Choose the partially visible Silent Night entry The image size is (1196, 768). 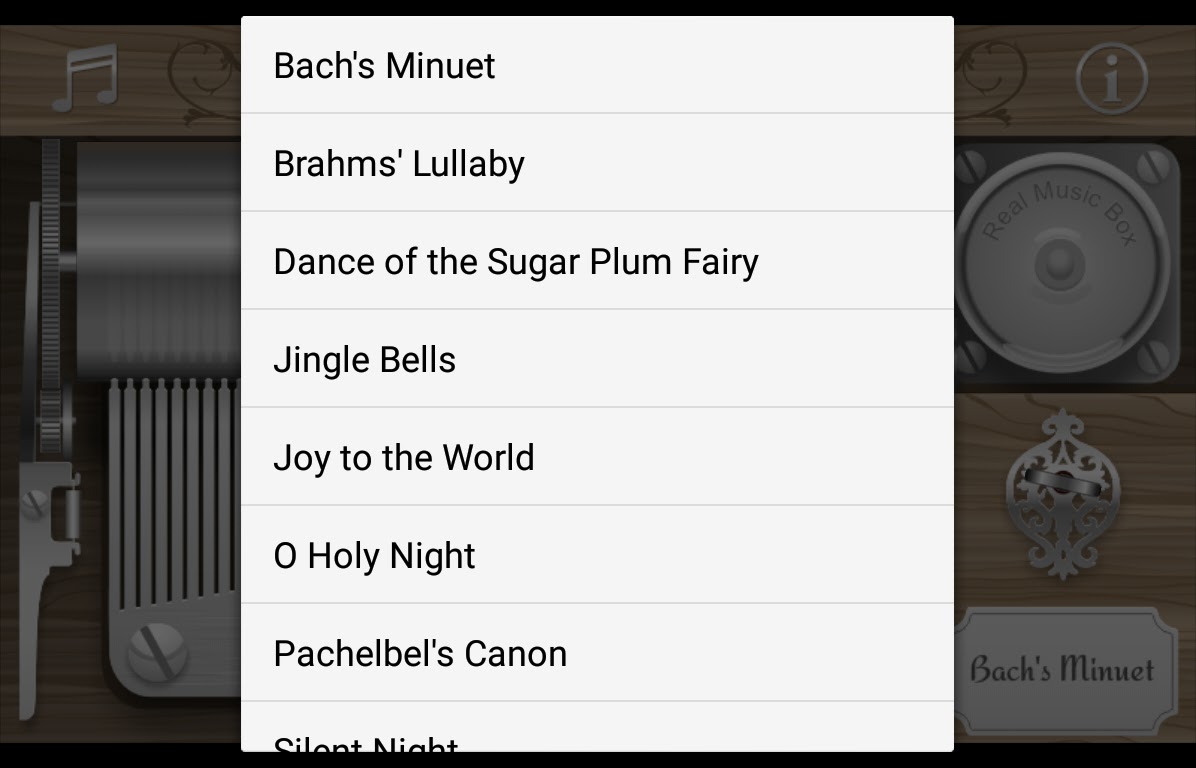[x=597, y=738]
